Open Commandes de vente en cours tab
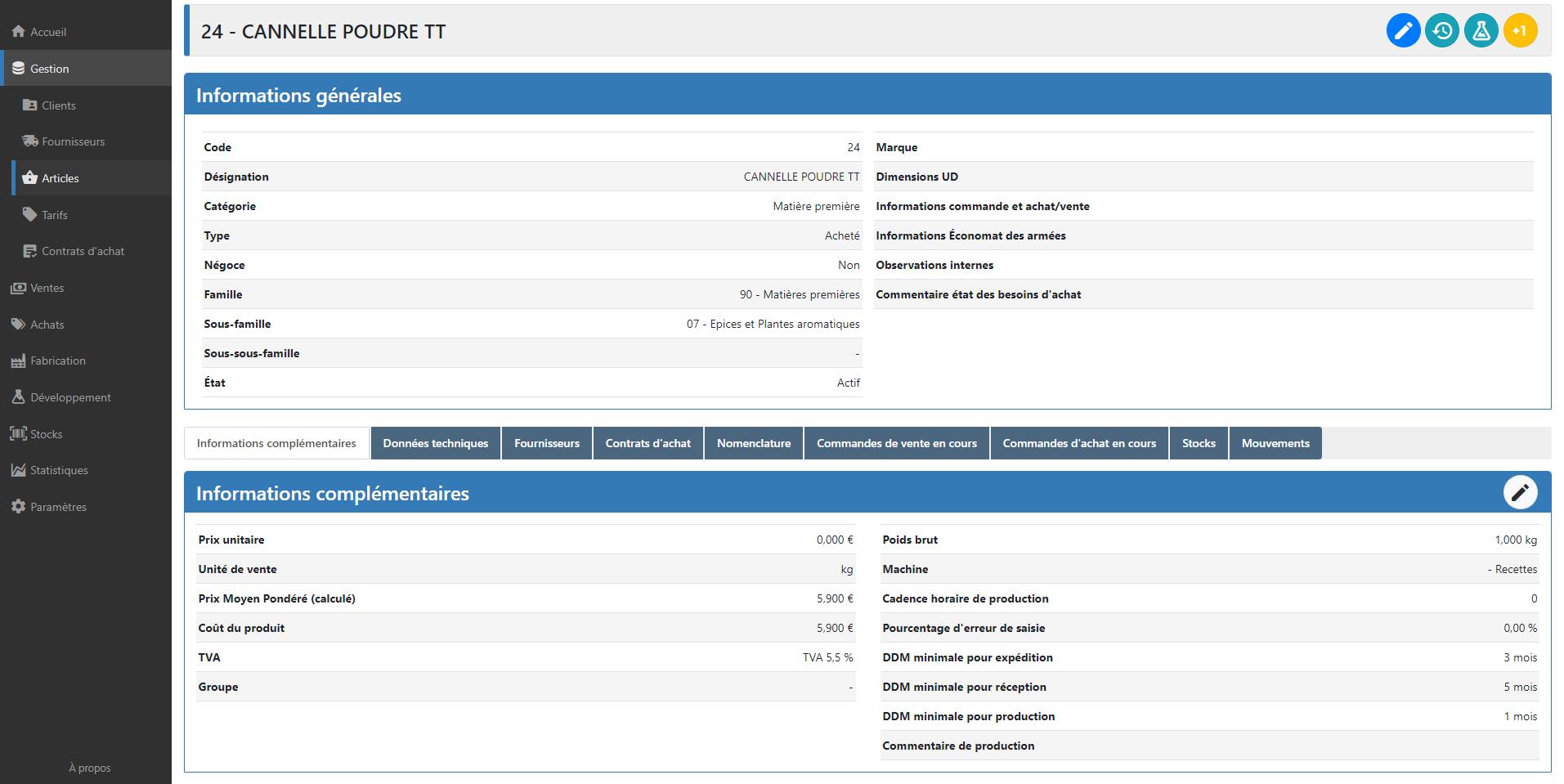The image size is (1564, 784). point(897,443)
